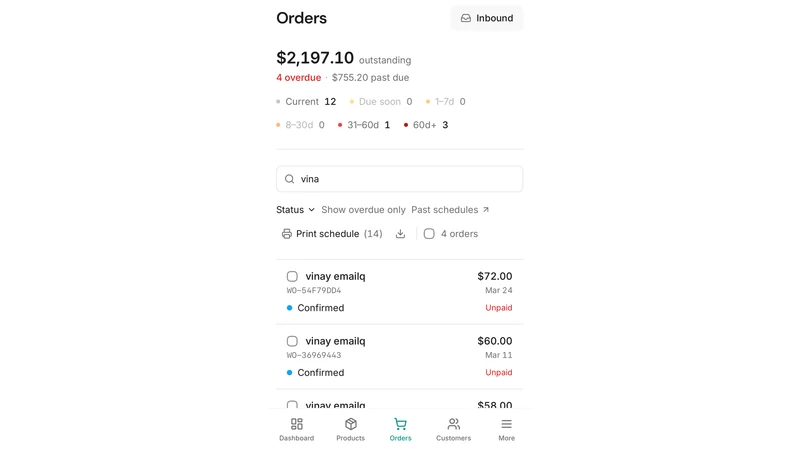The height and width of the screenshot is (450, 800).
Task: Select the Current 12 filter chip
Action: (306, 102)
